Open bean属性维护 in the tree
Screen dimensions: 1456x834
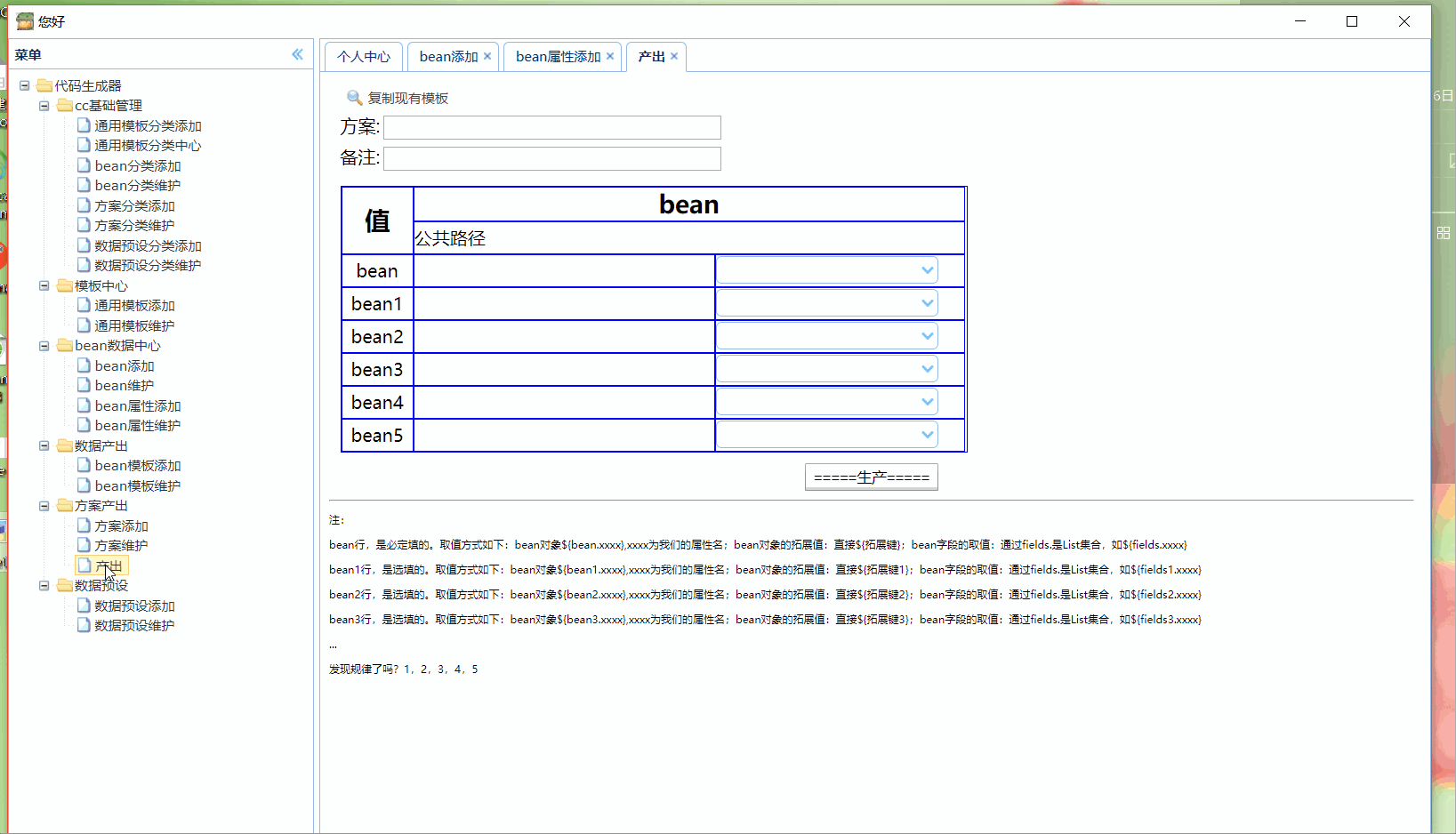138,425
